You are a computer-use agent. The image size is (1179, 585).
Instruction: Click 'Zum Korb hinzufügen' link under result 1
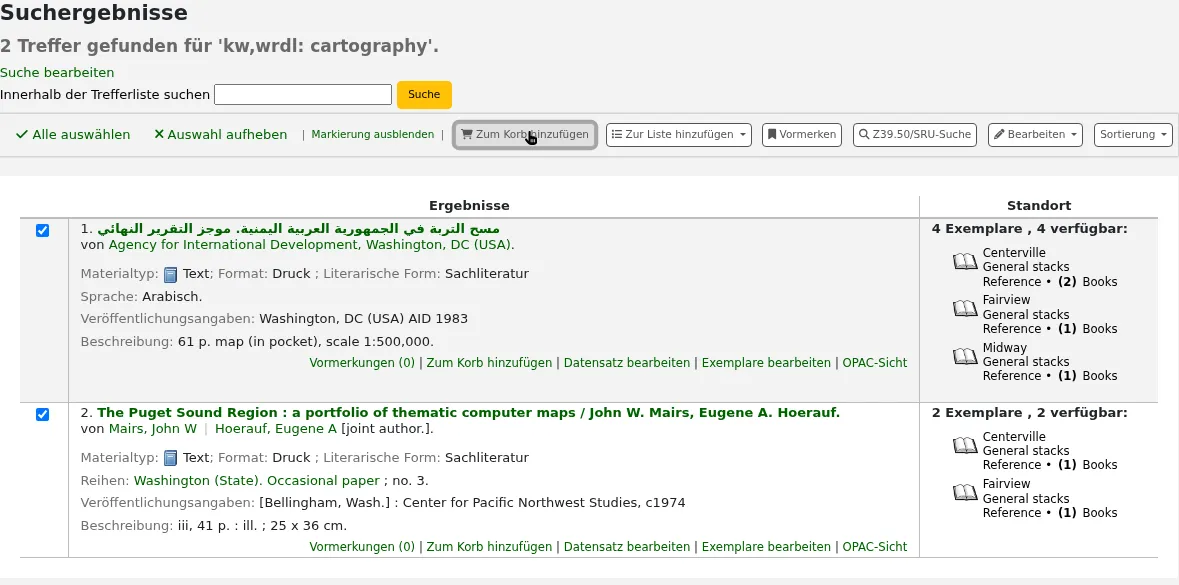[x=489, y=363]
